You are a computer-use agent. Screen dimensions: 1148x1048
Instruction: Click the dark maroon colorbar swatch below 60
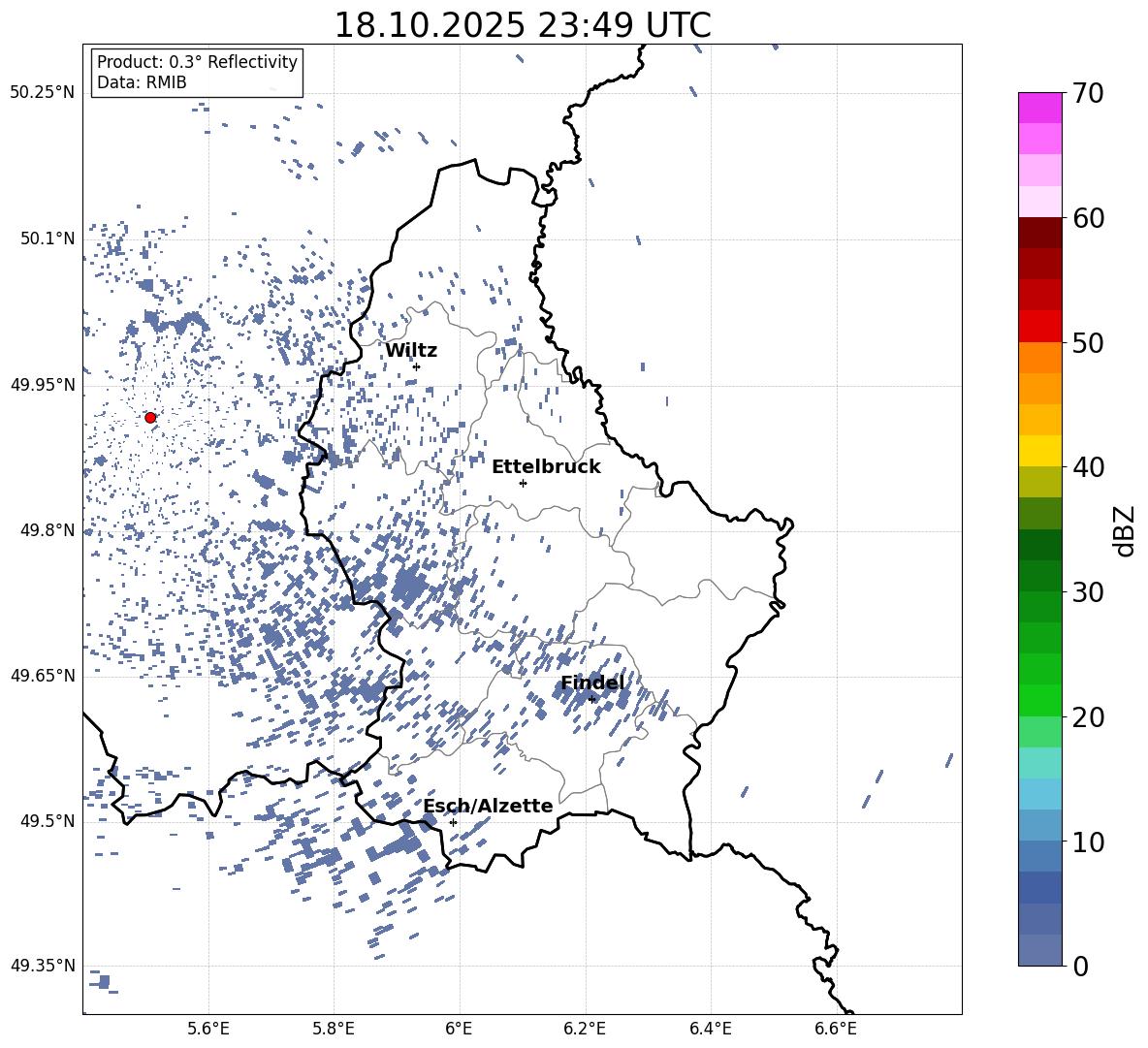pos(1040,233)
